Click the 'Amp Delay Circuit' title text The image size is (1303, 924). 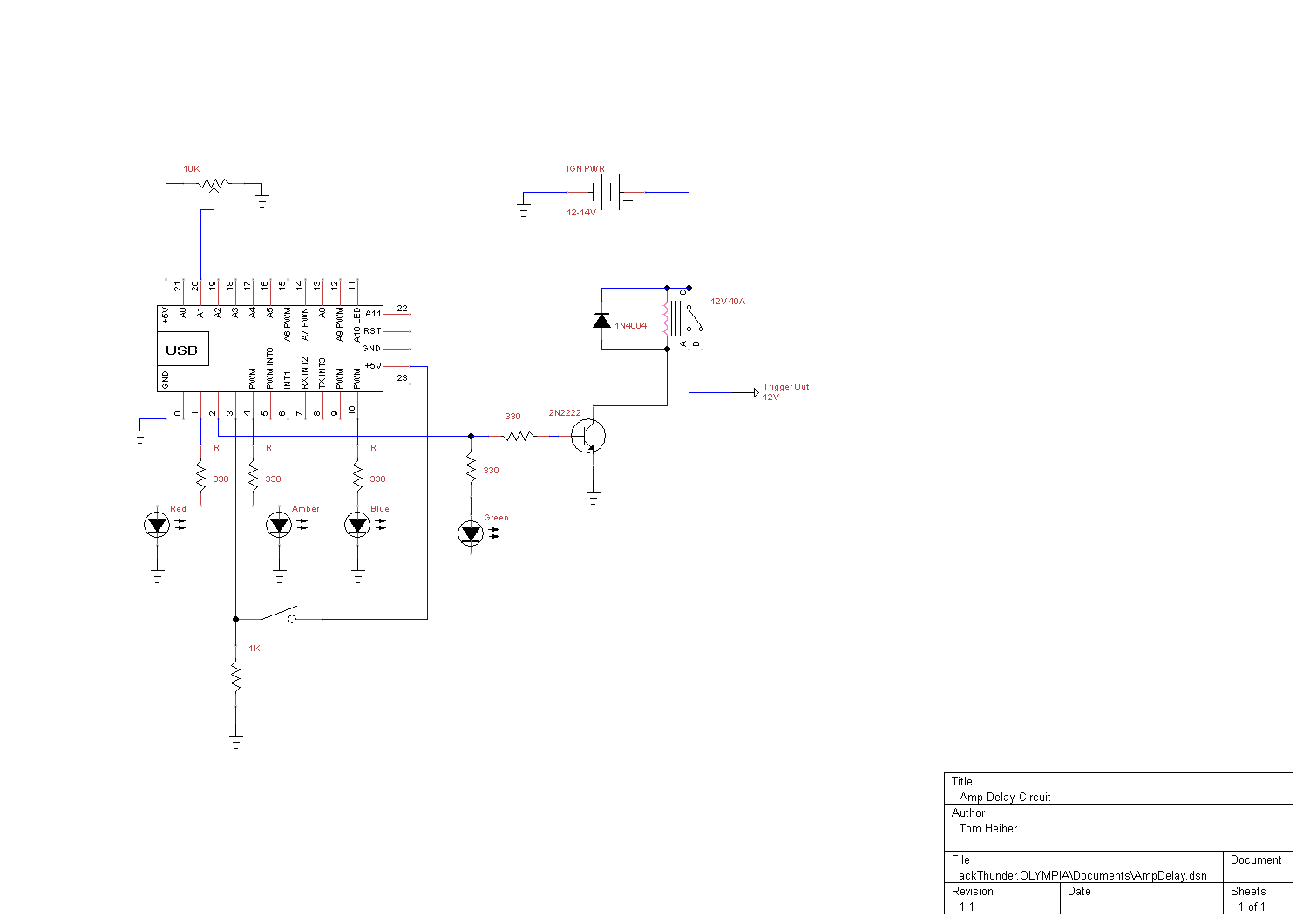click(x=1005, y=798)
